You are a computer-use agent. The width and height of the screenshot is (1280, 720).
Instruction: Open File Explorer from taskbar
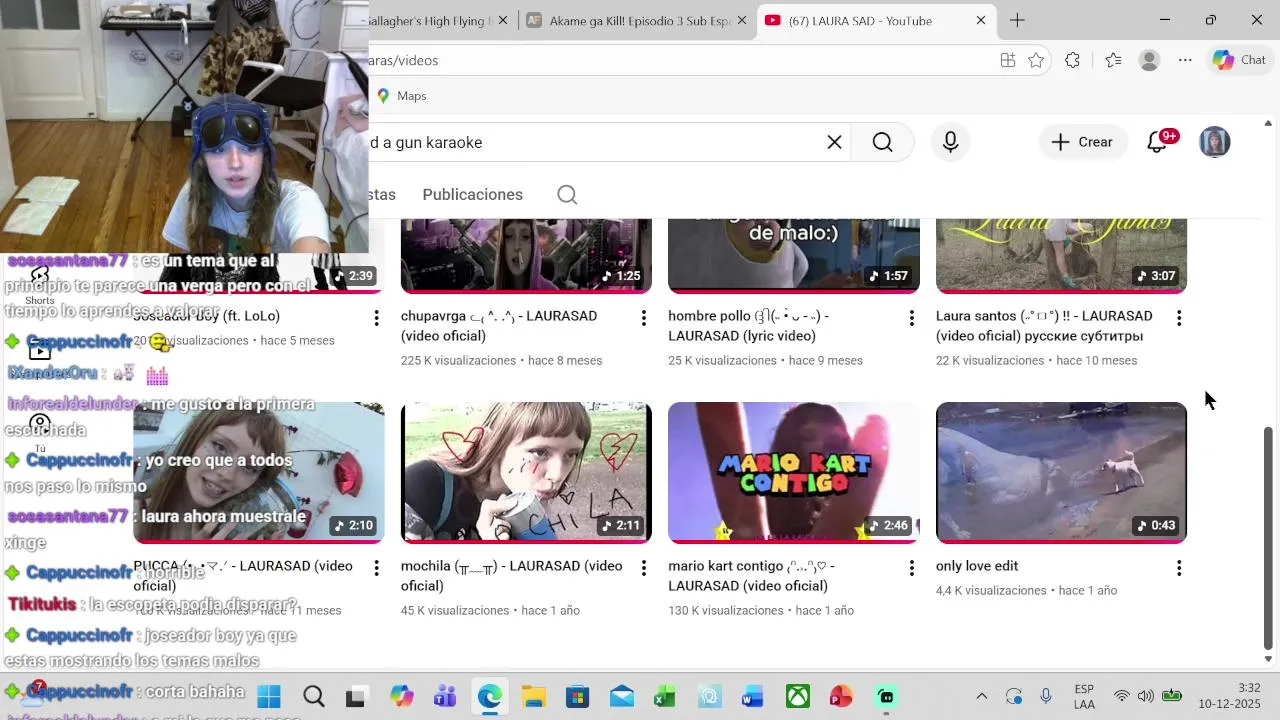533,696
